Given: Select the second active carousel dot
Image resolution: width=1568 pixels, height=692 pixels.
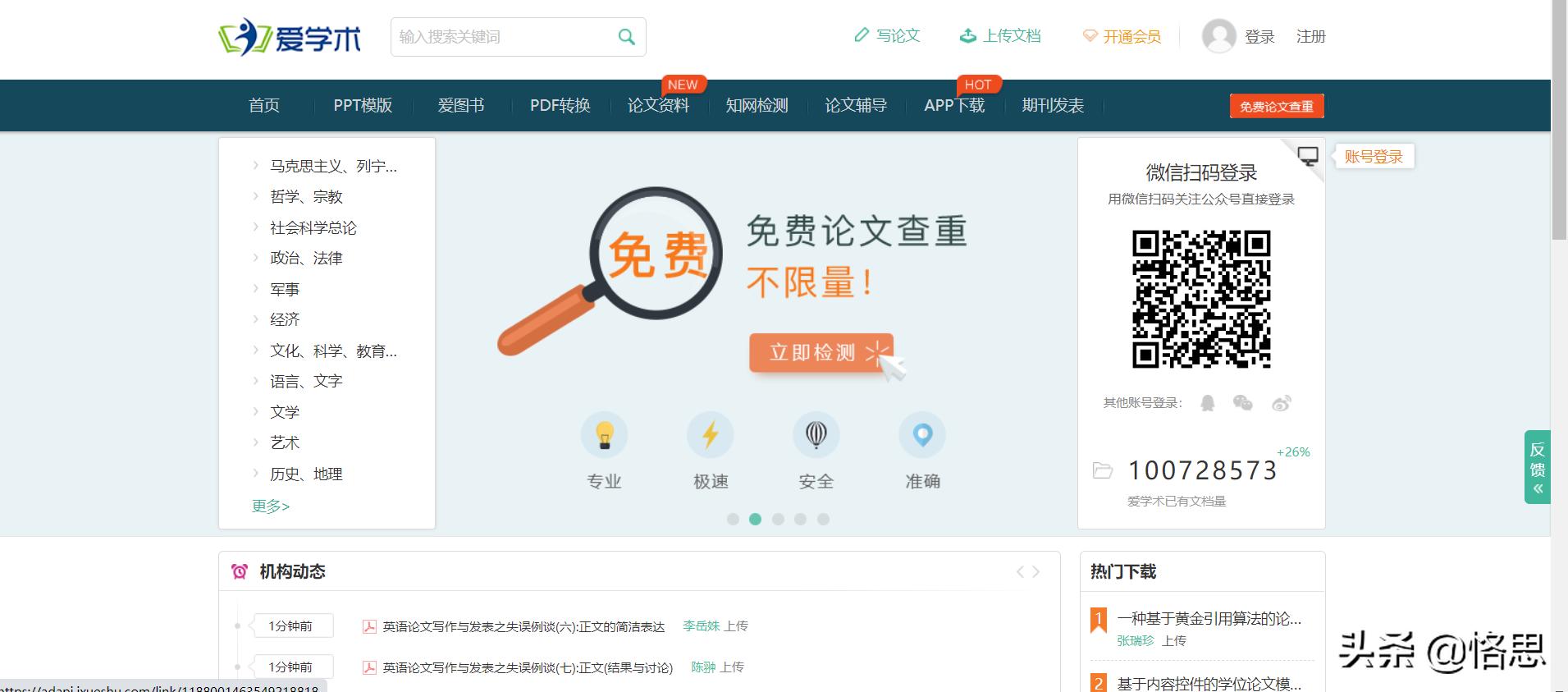Looking at the screenshot, I should pos(756,519).
